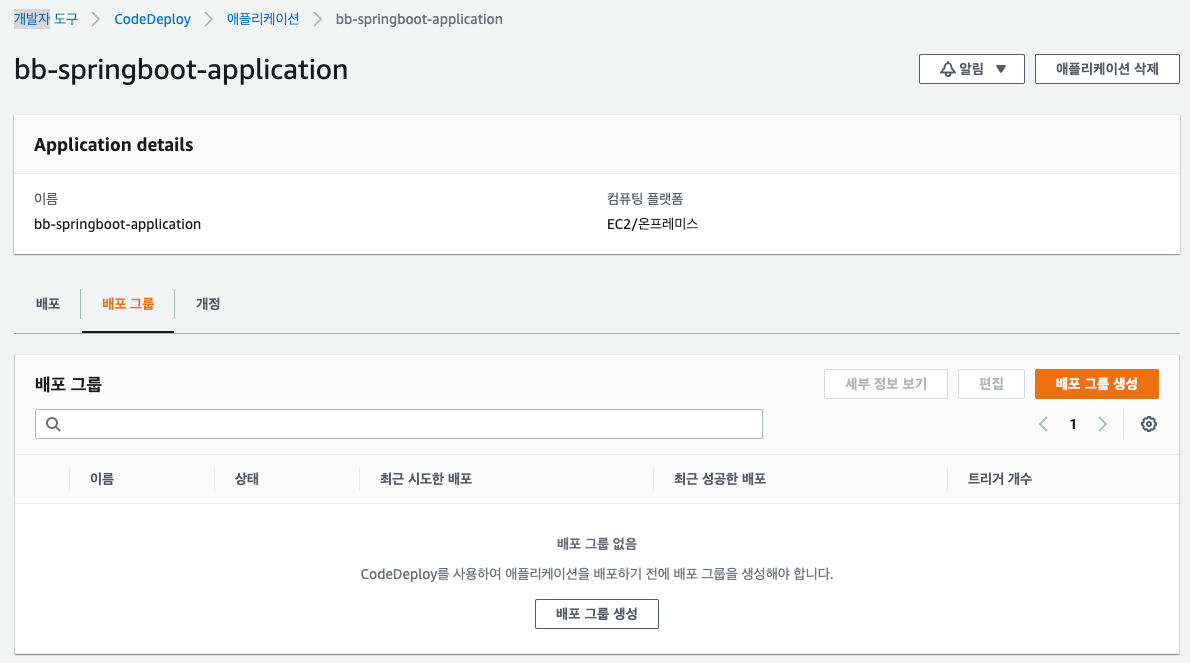Select the 배포 그룹 tab
Image resolution: width=1190 pixels, height=663 pixels.
pyautogui.click(x=128, y=303)
